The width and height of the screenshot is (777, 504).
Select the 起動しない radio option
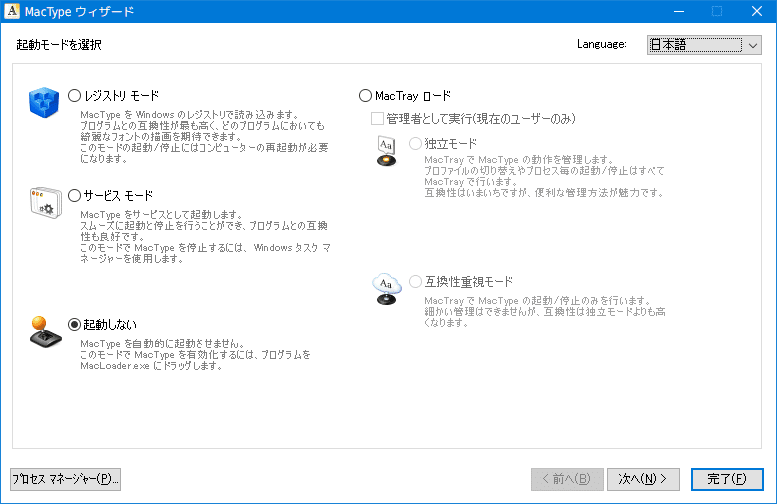click(74, 325)
